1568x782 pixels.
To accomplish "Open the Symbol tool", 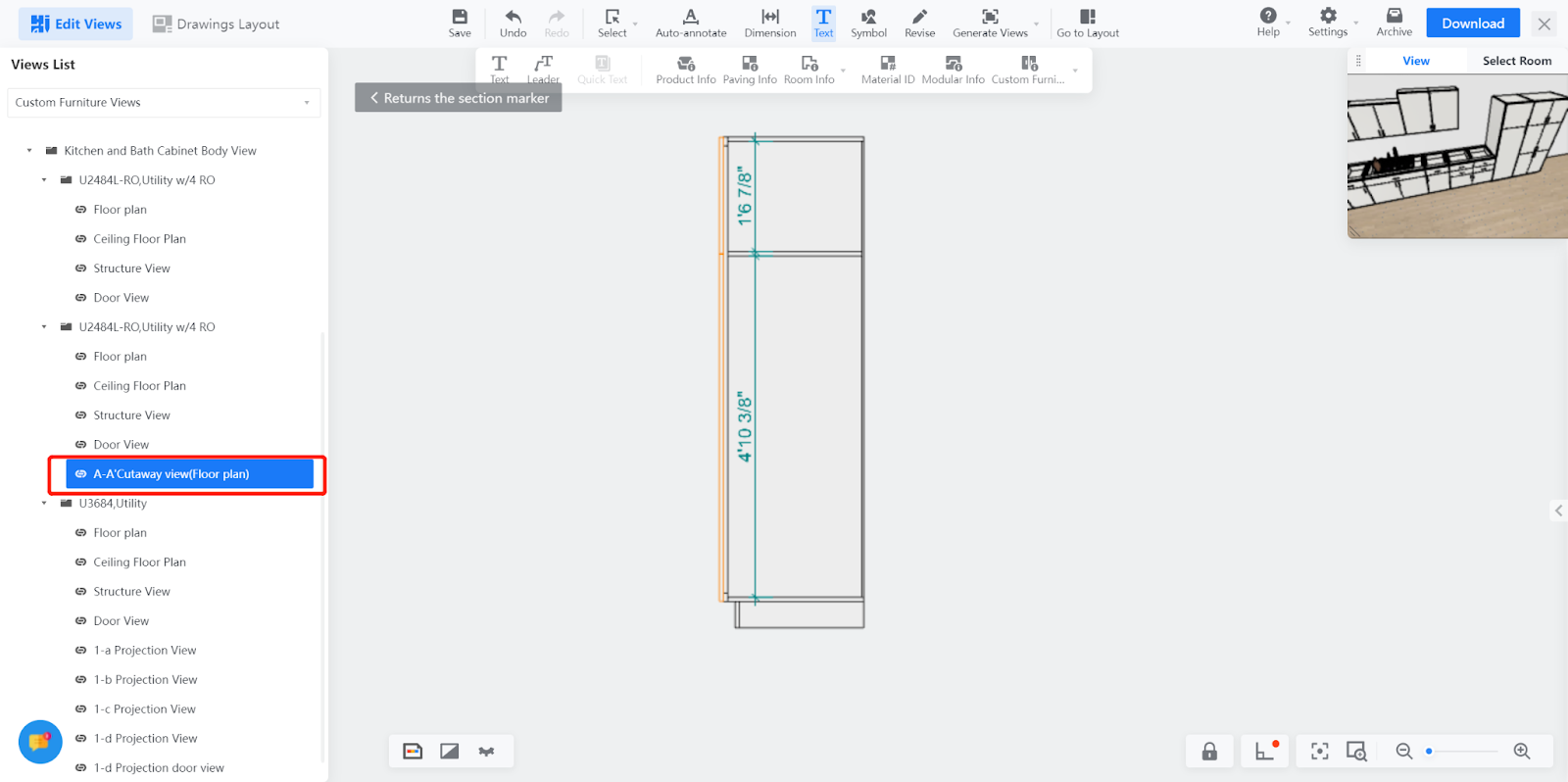I will [868, 23].
